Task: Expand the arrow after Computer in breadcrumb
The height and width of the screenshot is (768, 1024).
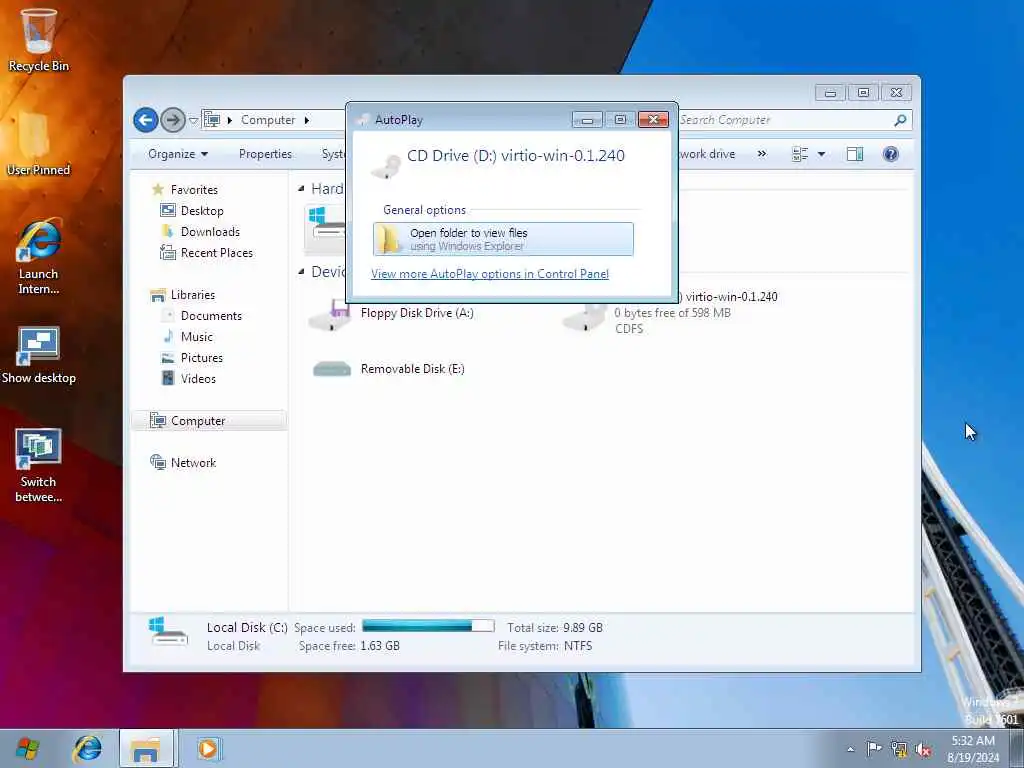Action: [x=306, y=120]
